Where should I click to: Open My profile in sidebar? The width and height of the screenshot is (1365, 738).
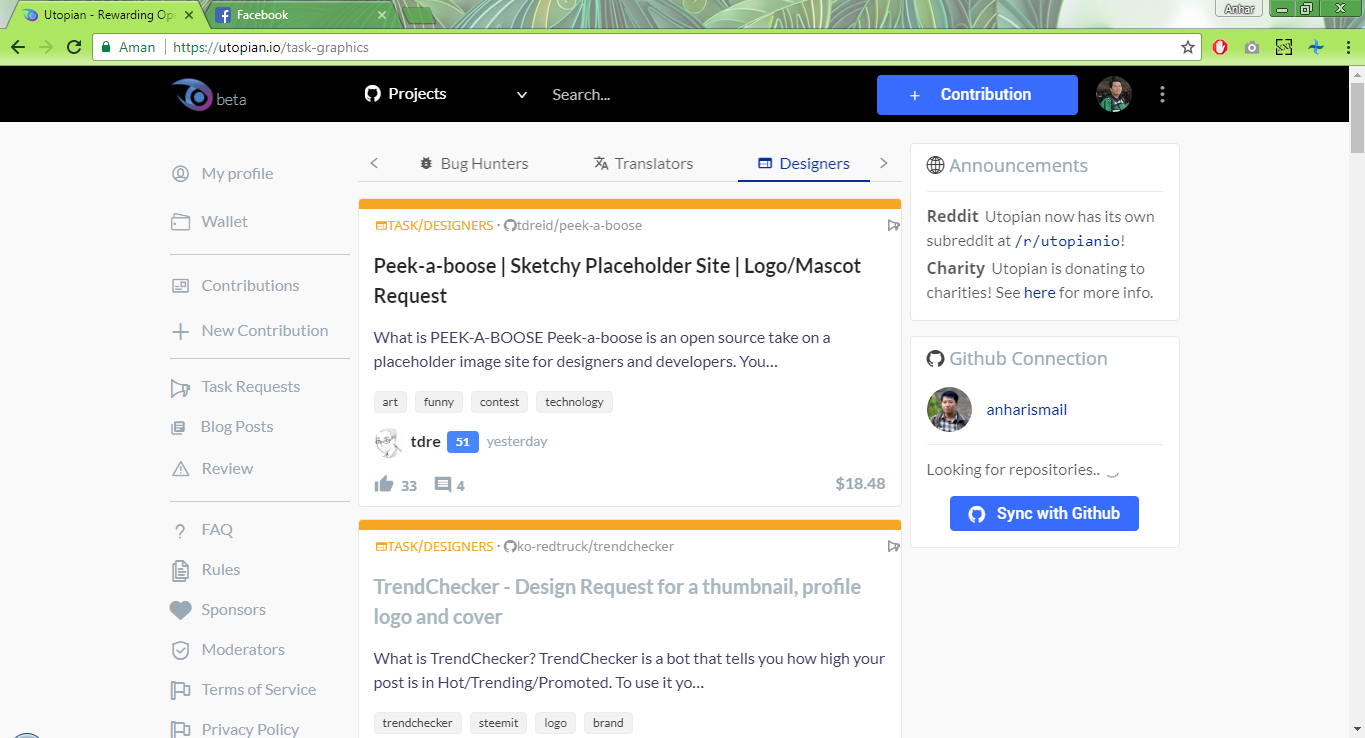[x=237, y=174]
